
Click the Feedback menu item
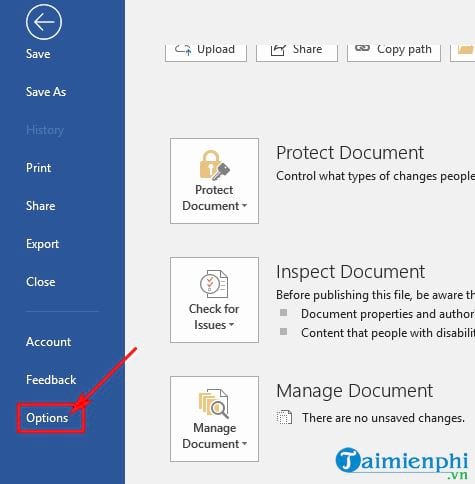click(x=51, y=380)
